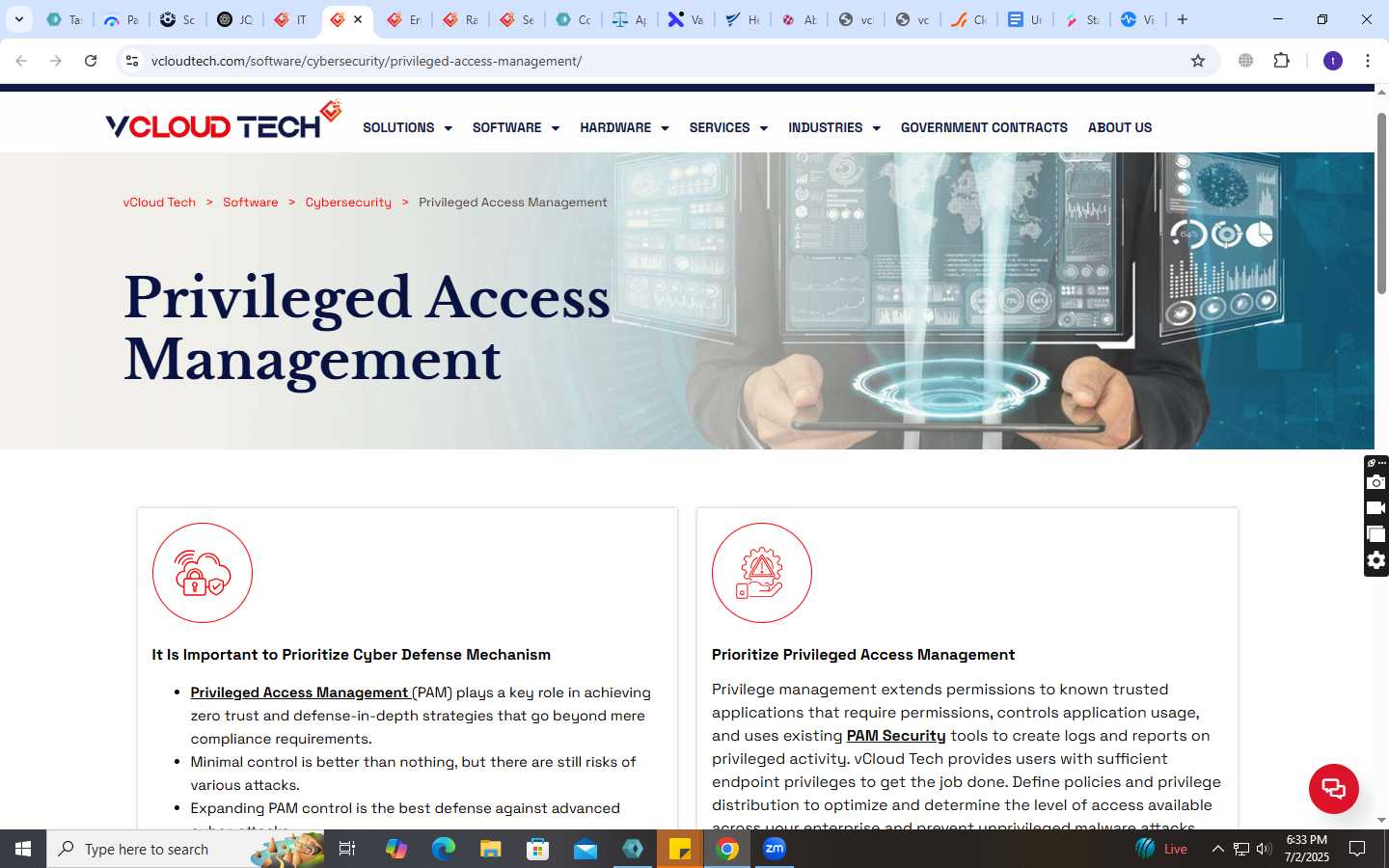Click the red warning hand circle icon
This screenshot has height=868, width=1389.
pyautogui.click(x=762, y=573)
